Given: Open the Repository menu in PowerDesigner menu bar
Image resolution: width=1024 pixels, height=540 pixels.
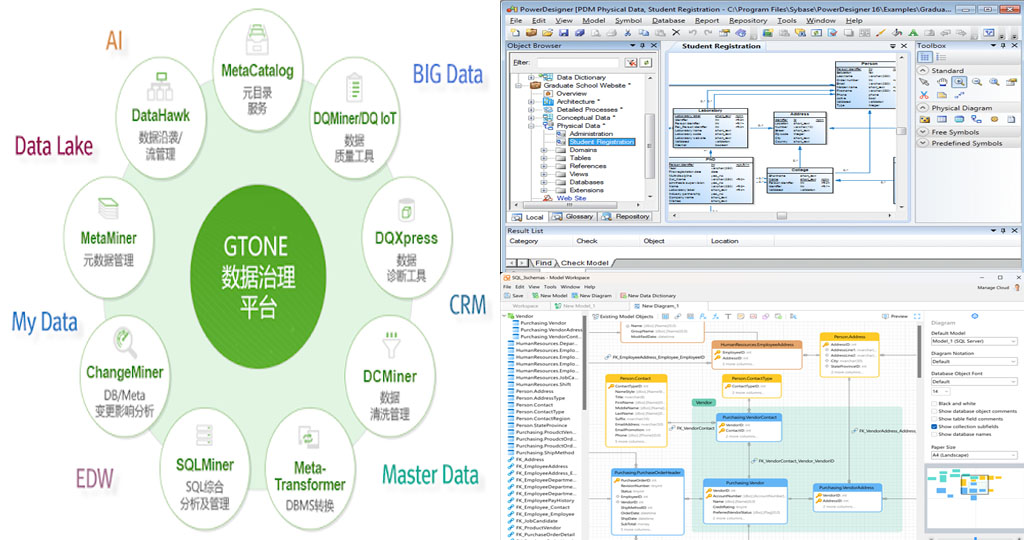Looking at the screenshot, I should click(x=748, y=20).
